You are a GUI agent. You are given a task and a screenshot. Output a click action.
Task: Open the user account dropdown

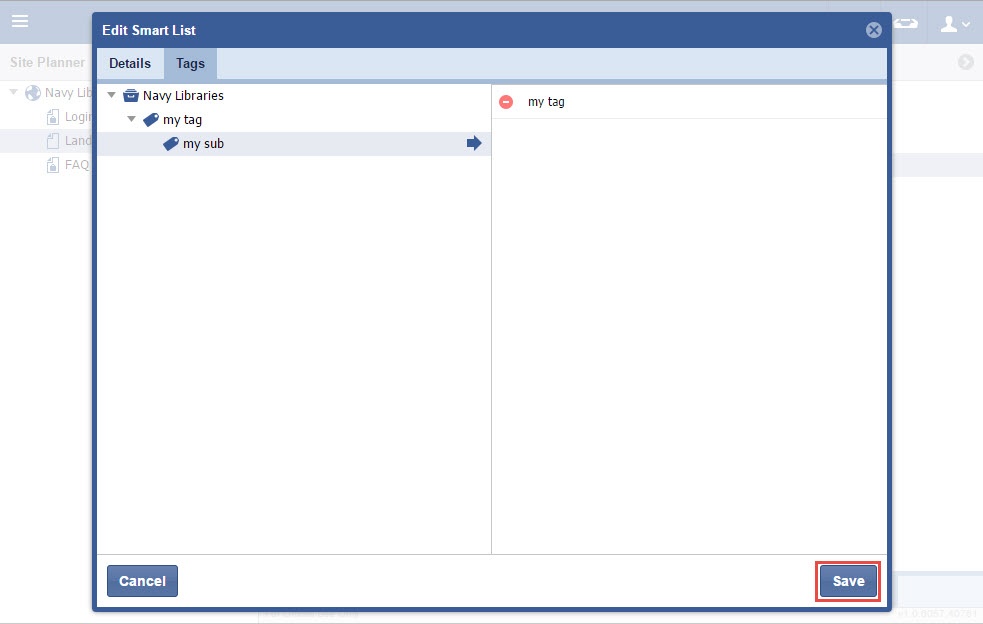coord(956,22)
